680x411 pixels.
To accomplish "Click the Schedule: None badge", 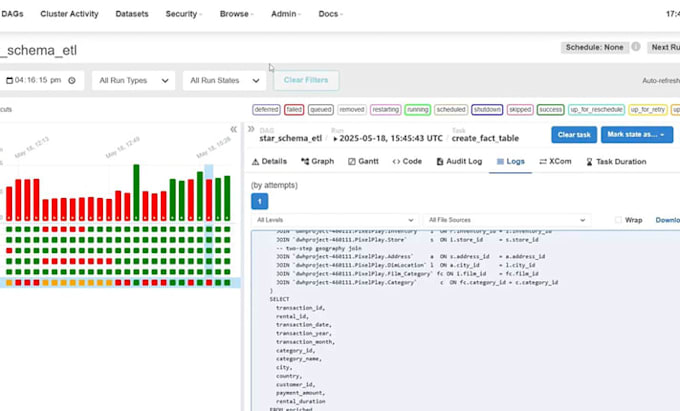I will tap(595, 47).
